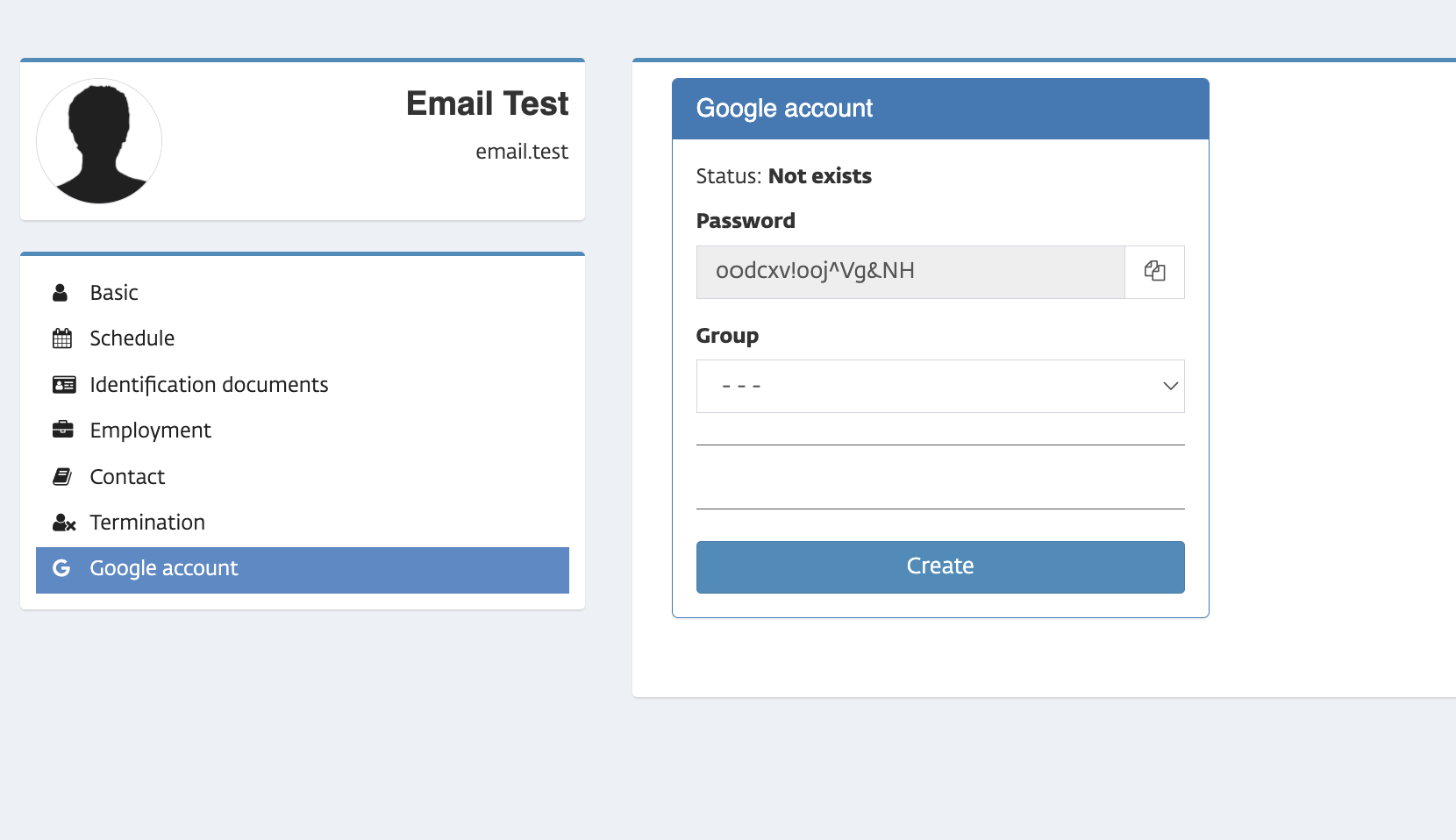This screenshot has width=1456, height=840.
Task: Click the 'Group' field label
Action: tap(727, 336)
